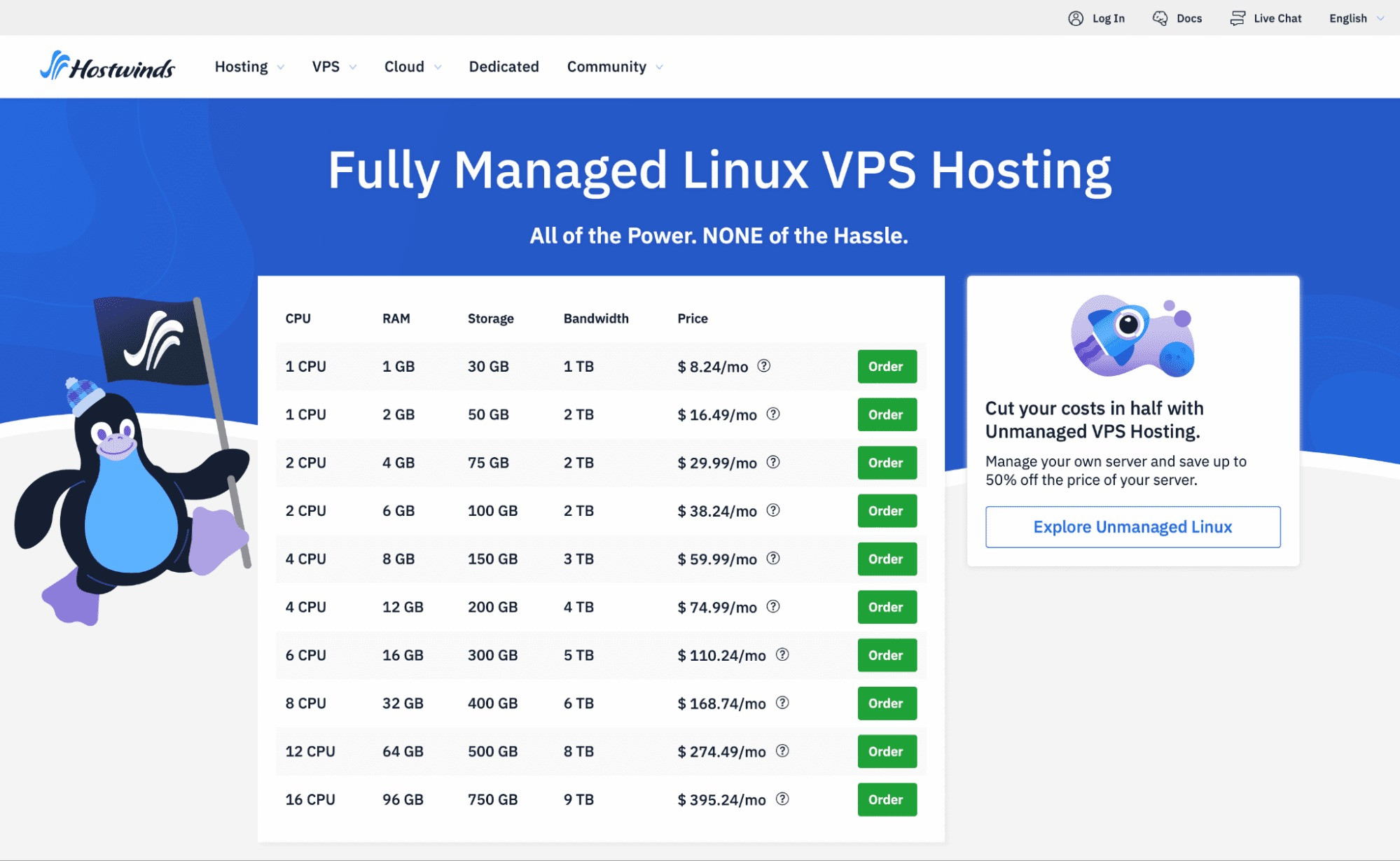
Task: Click the Storage column header
Action: (491, 318)
